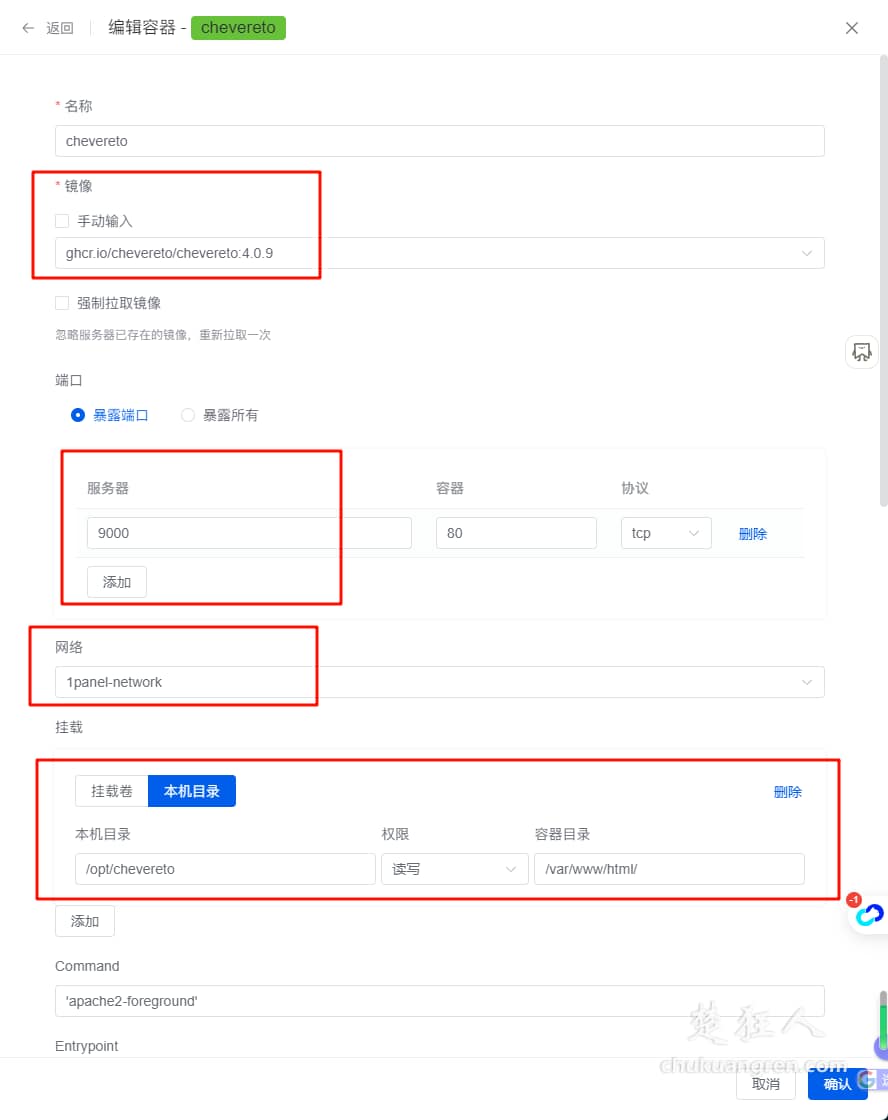Open the 1panel-network network dropdown
Screen dimensions: 888x1120
(806, 681)
